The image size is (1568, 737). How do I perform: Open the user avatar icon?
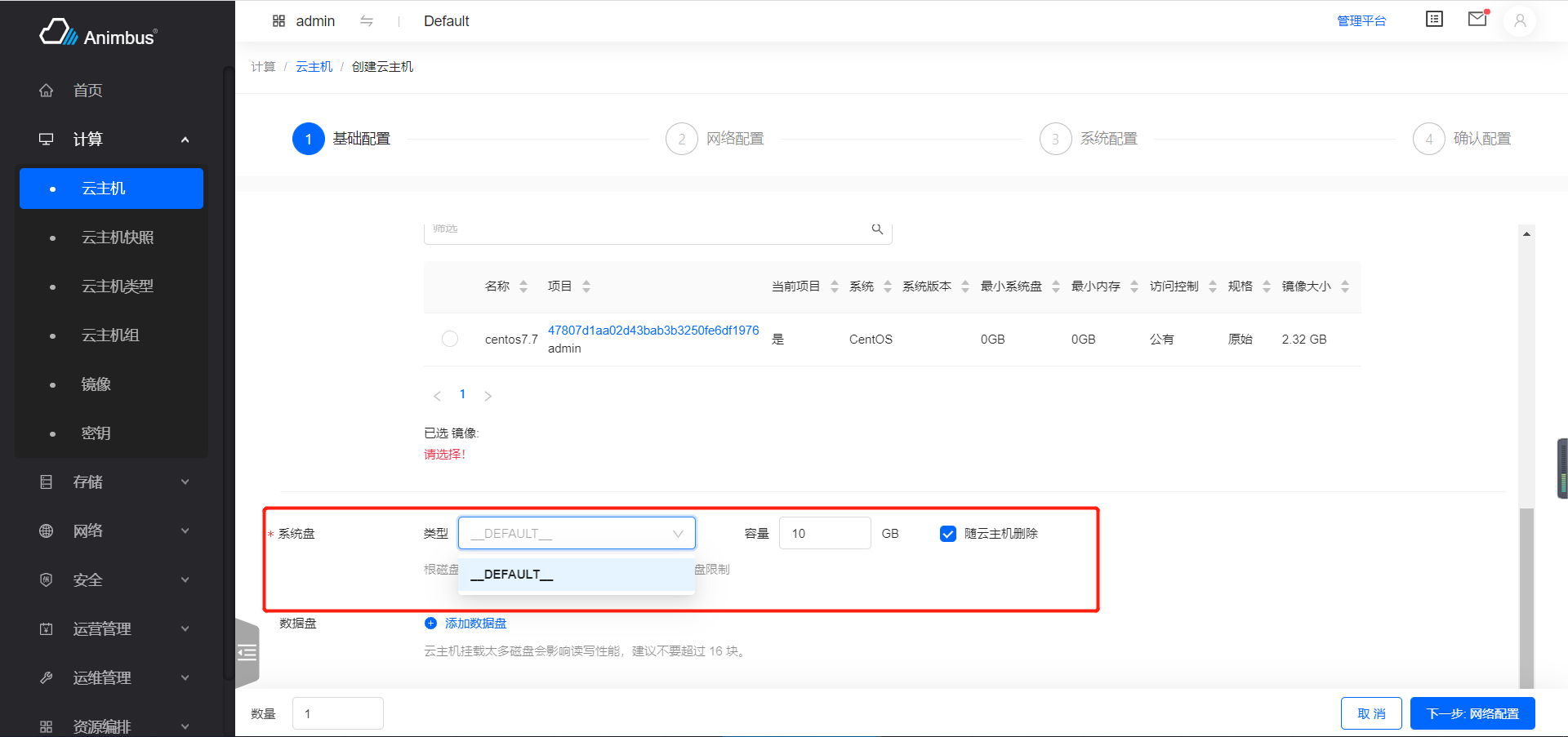1519,21
